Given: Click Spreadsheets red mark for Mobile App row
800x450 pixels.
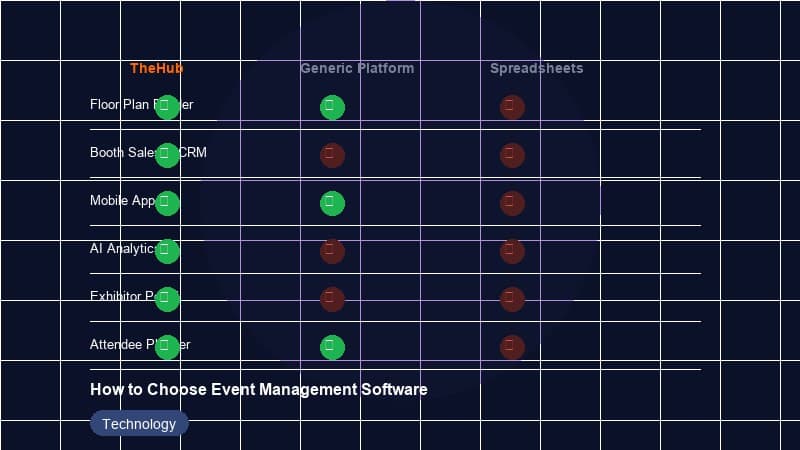Looking at the screenshot, I should (512, 203).
